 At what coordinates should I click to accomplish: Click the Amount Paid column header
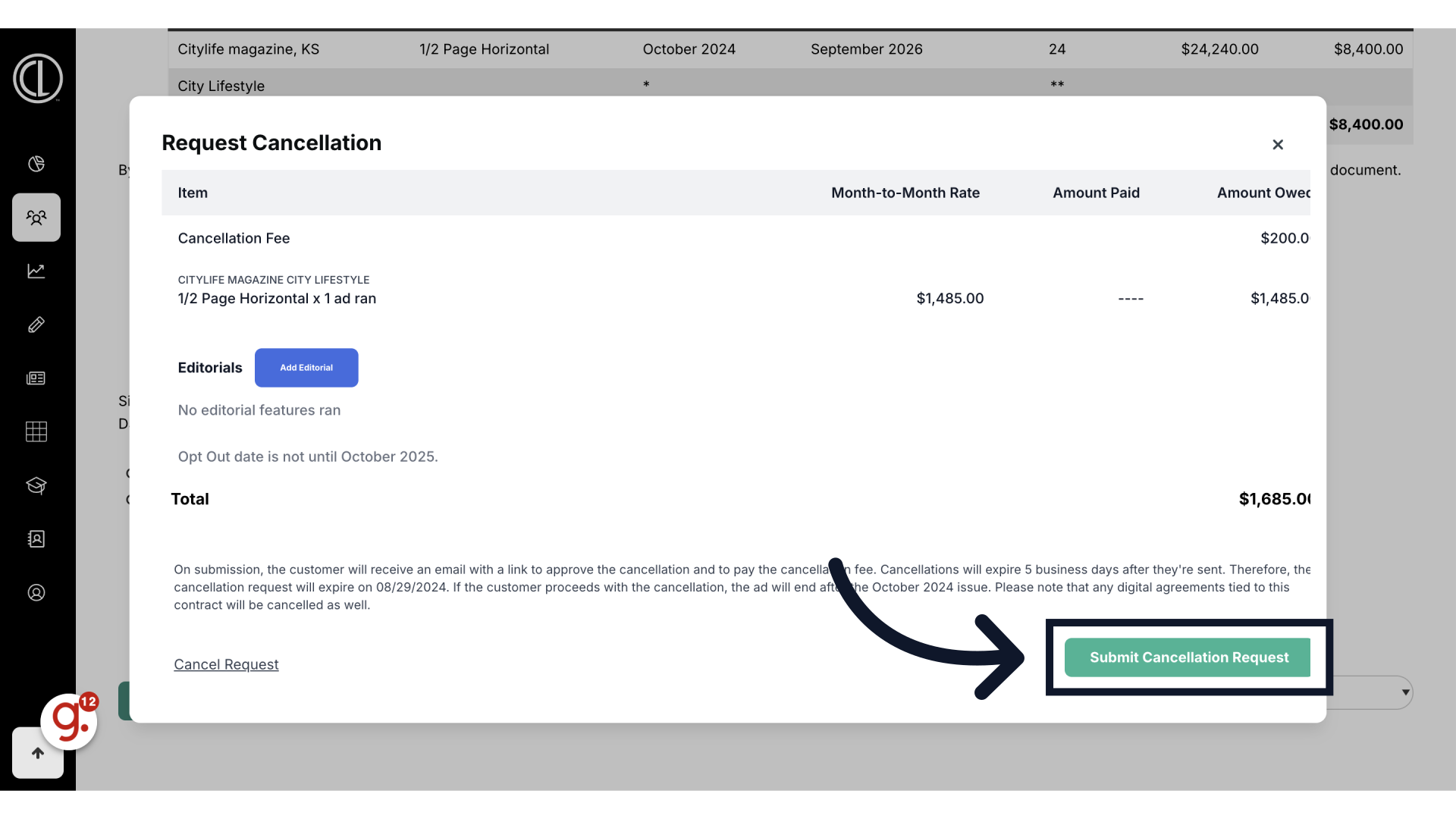click(x=1096, y=193)
